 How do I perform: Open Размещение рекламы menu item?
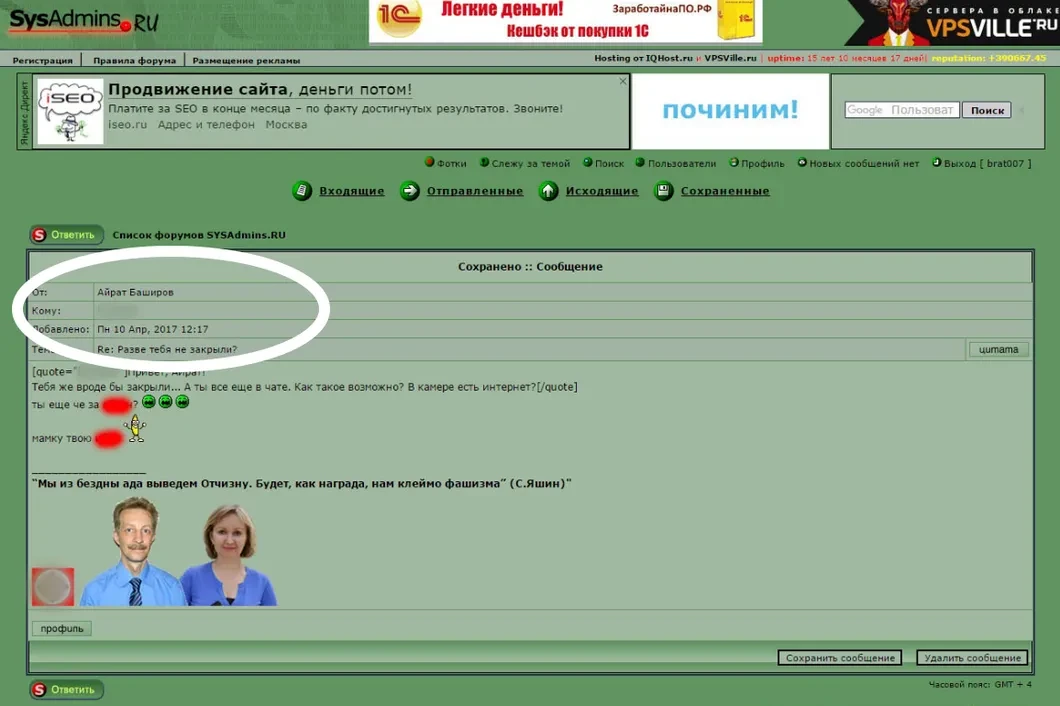click(246, 60)
